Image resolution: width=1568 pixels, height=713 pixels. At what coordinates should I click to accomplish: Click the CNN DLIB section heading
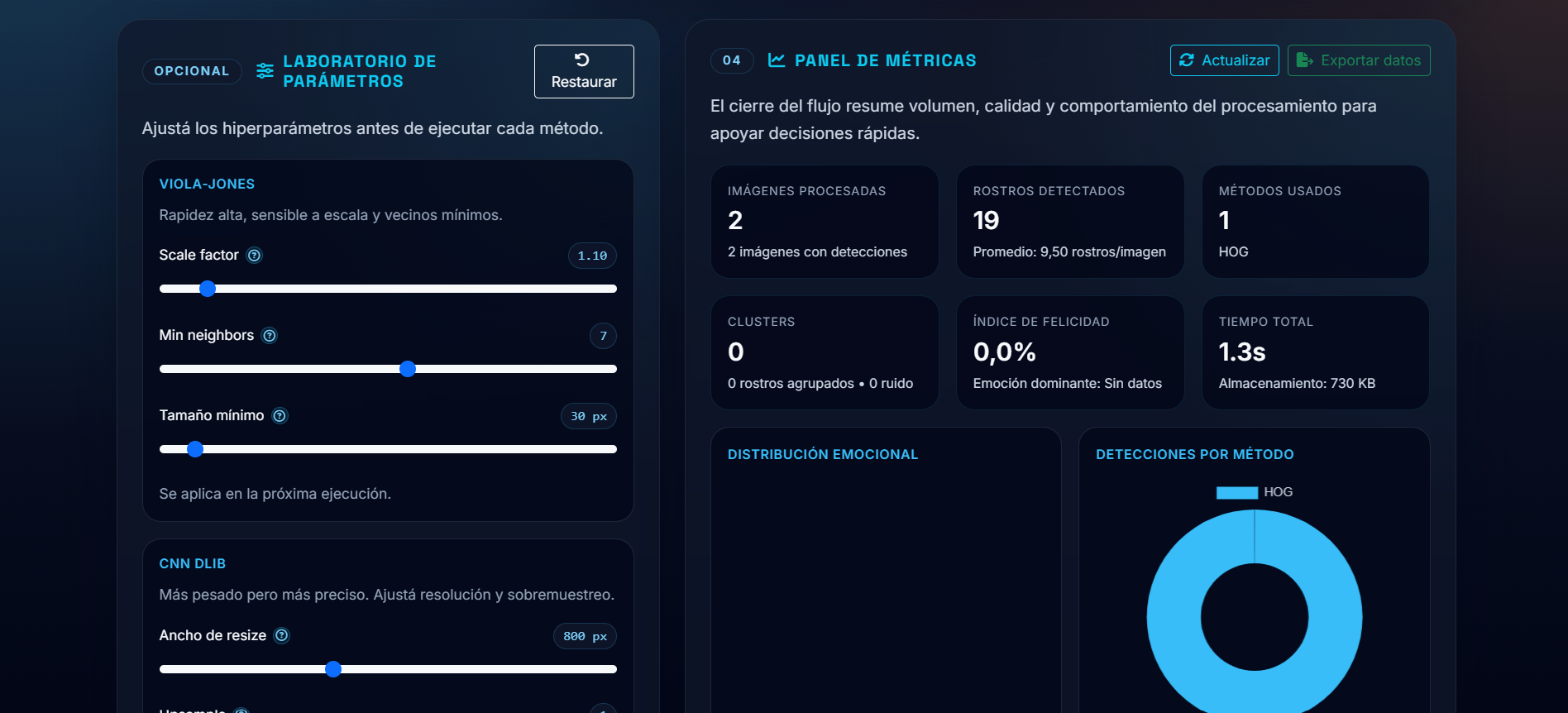tap(192, 564)
